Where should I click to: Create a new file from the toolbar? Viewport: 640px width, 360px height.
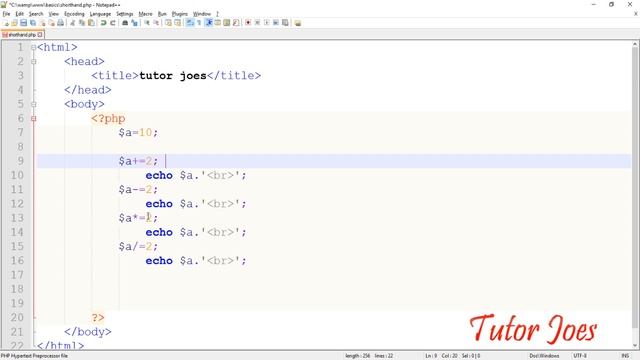[x=6, y=23]
